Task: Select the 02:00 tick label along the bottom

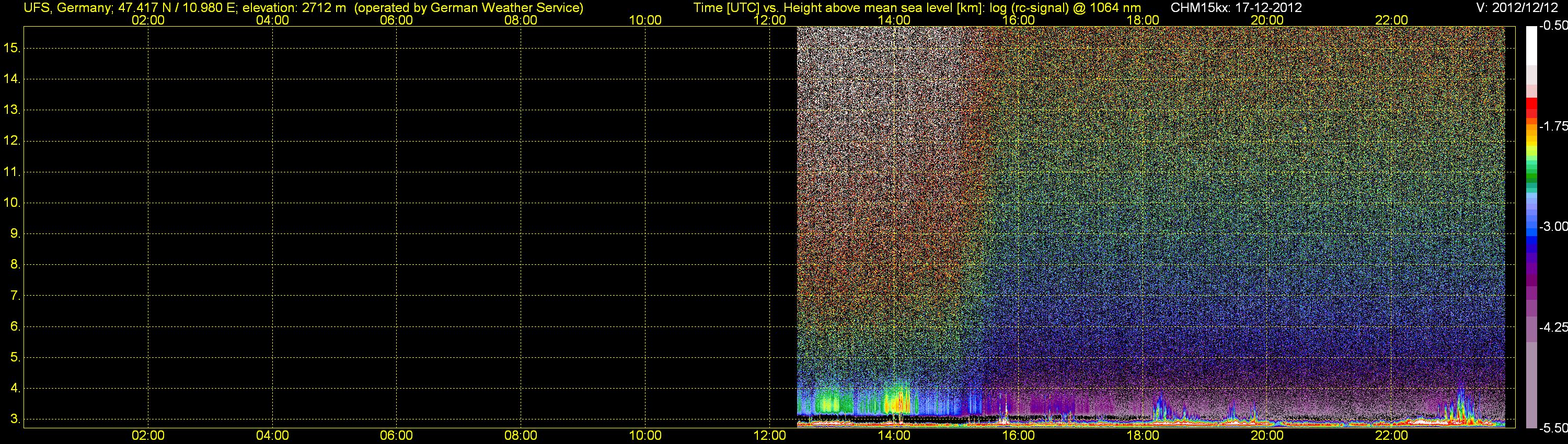Action: (148, 436)
